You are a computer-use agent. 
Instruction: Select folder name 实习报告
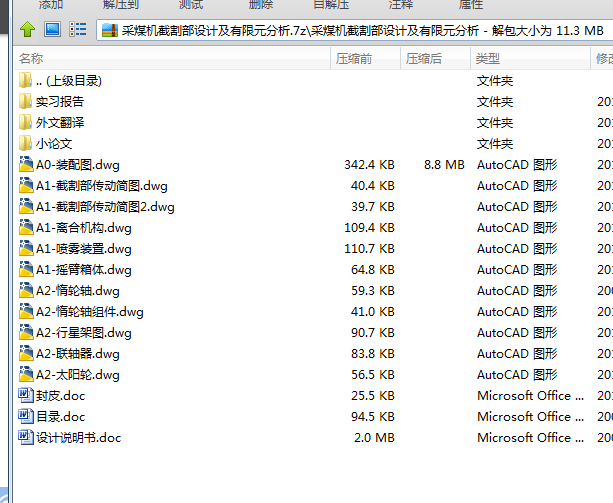[x=60, y=102]
